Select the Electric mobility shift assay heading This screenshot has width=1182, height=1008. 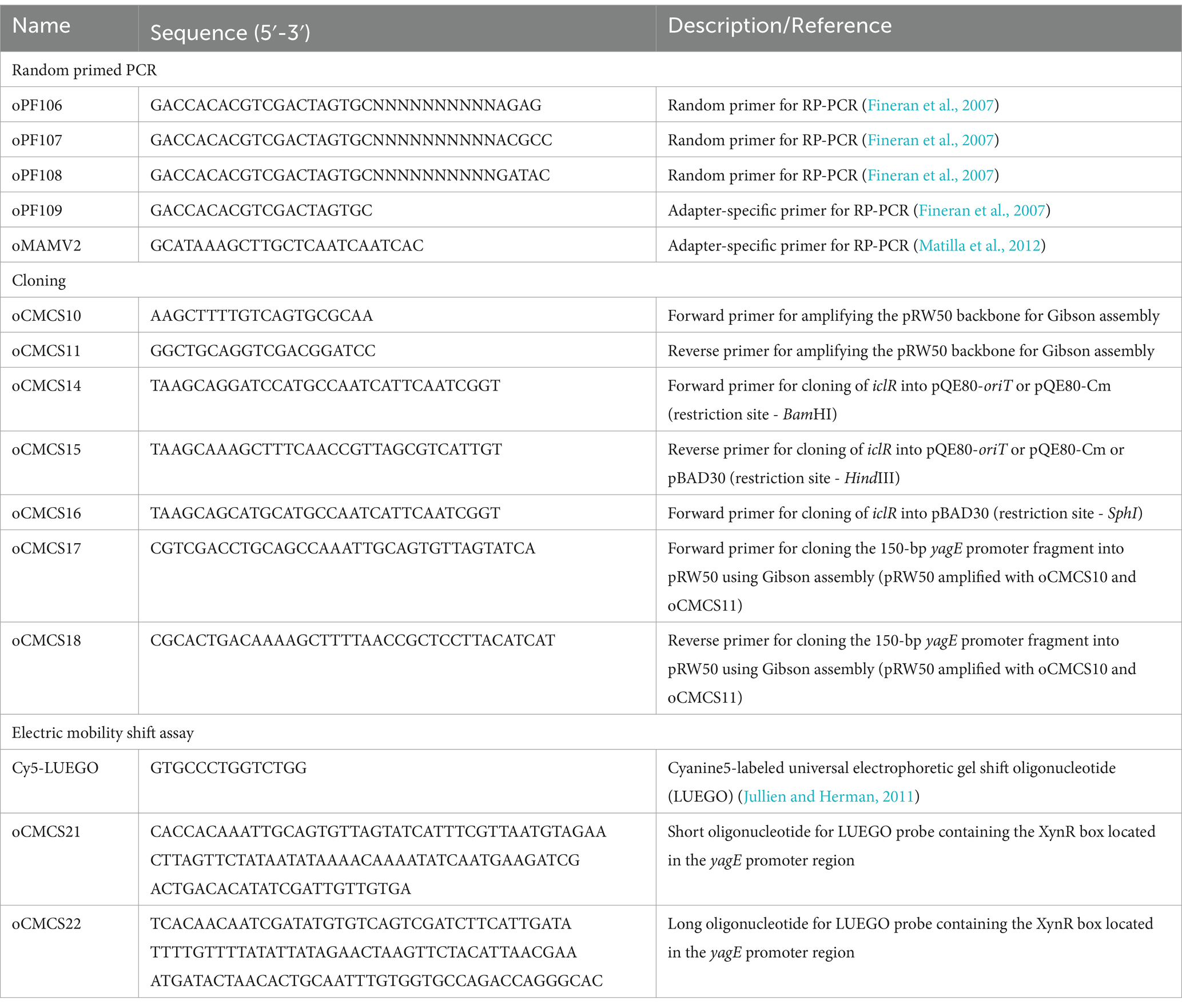click(591, 732)
